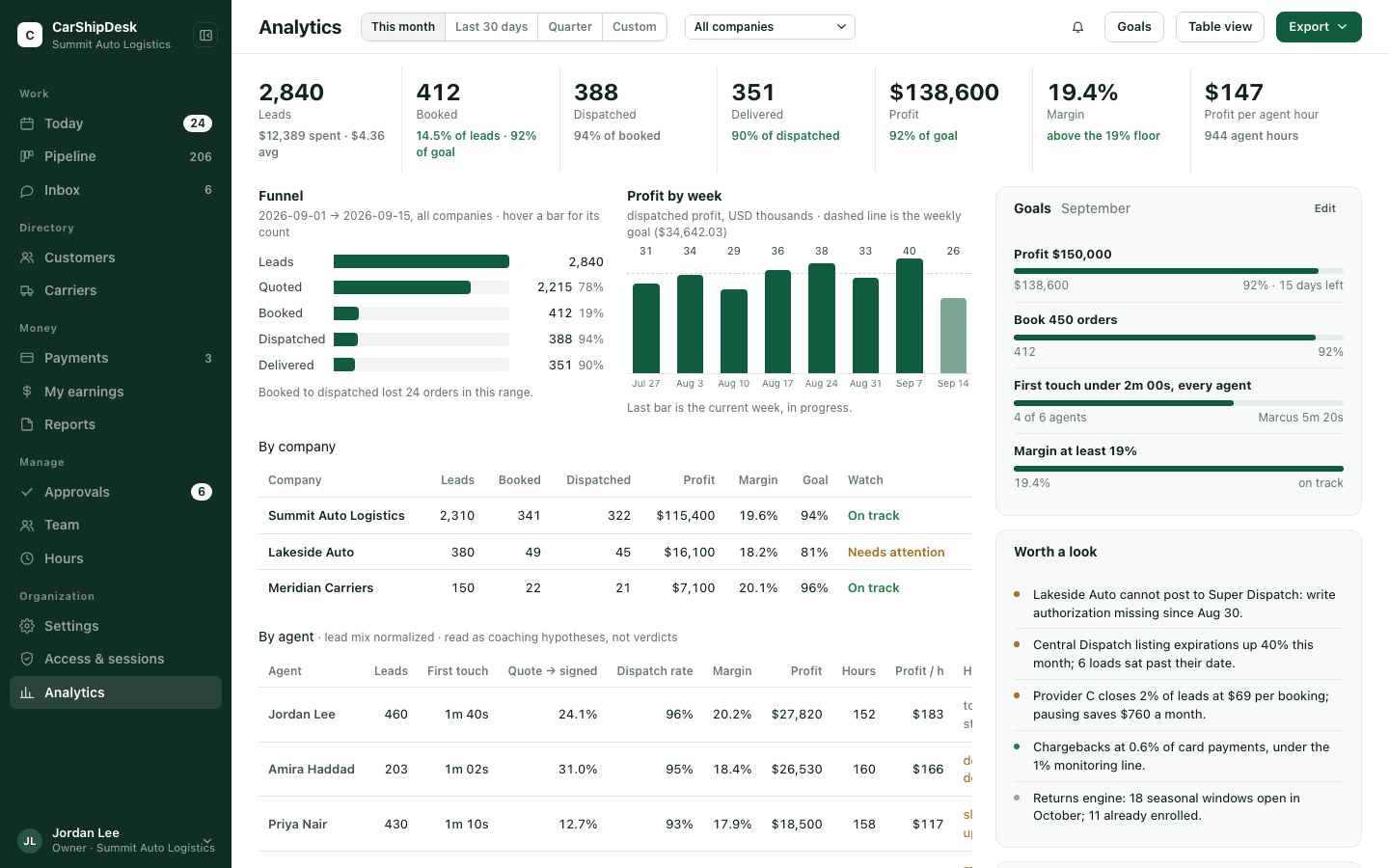
Task: Click the Margin at least 19% progress bar
Action: 1179,469
